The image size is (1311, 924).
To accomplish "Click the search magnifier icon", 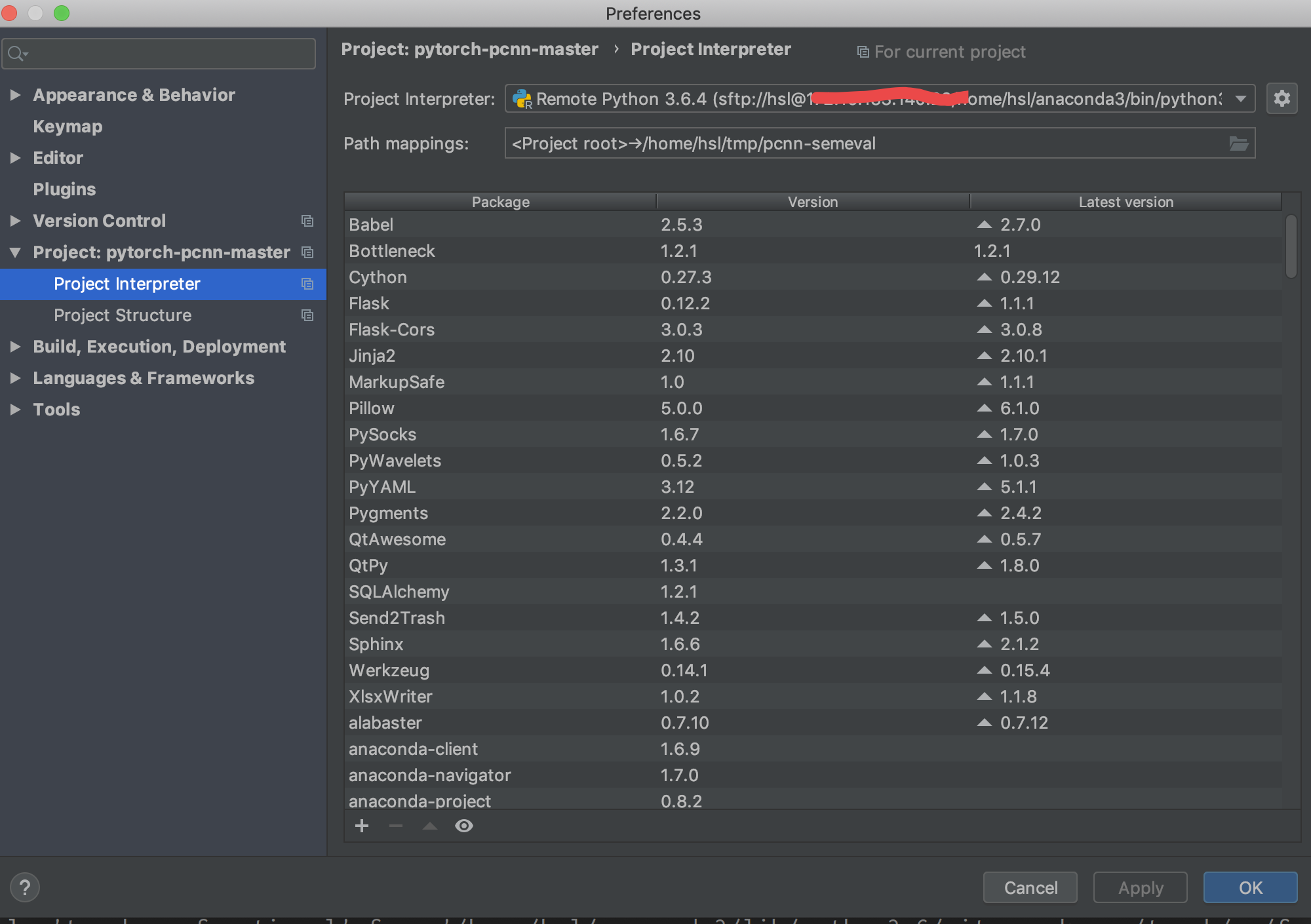I will click(18, 54).
